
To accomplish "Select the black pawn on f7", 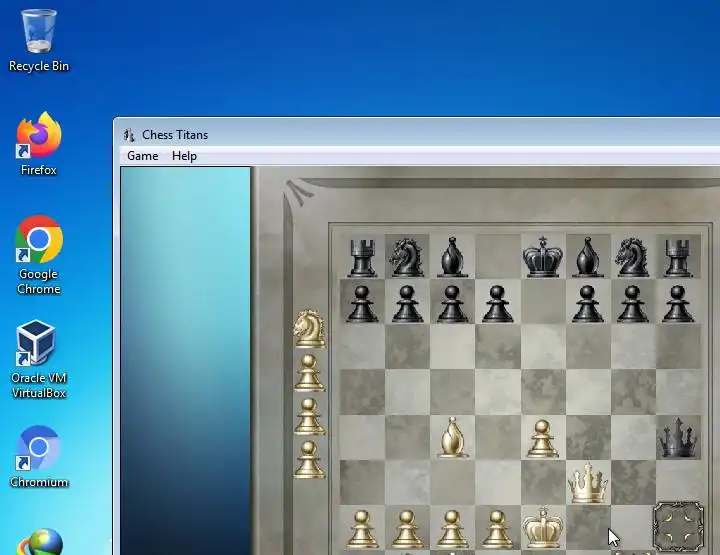I will [588, 303].
